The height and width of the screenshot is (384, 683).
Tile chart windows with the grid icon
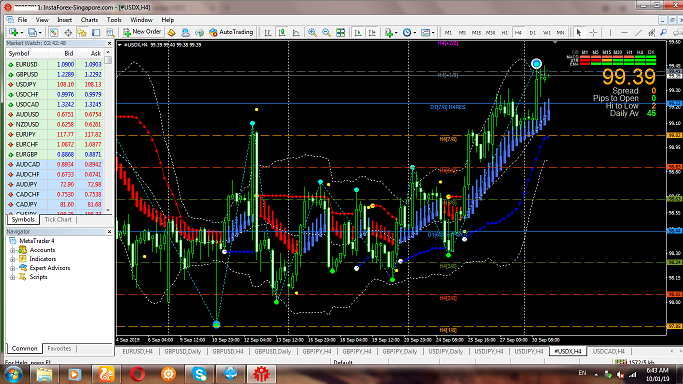(341, 33)
